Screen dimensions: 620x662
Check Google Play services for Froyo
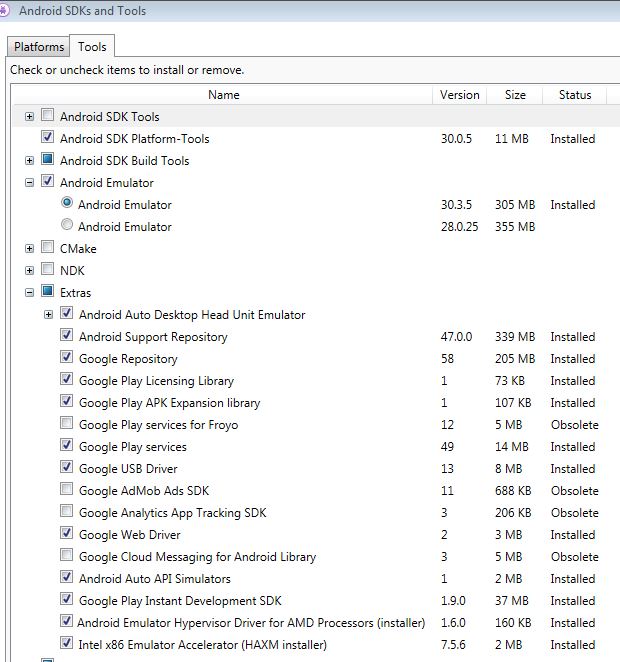[66, 423]
